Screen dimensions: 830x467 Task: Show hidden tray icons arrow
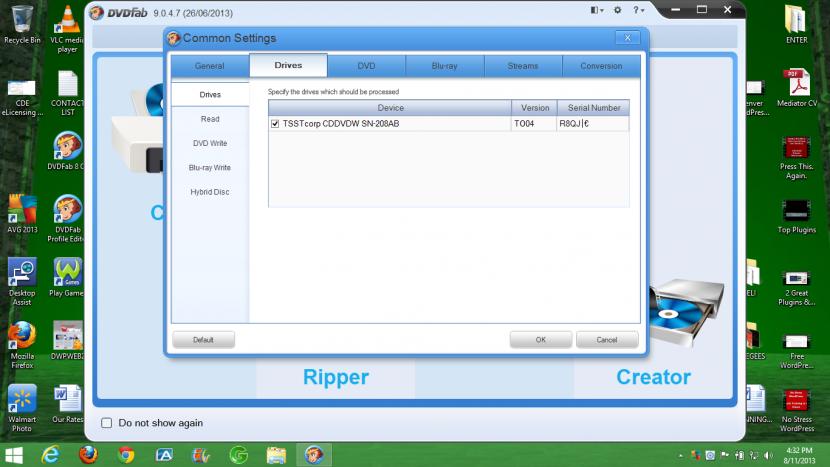(x=681, y=455)
